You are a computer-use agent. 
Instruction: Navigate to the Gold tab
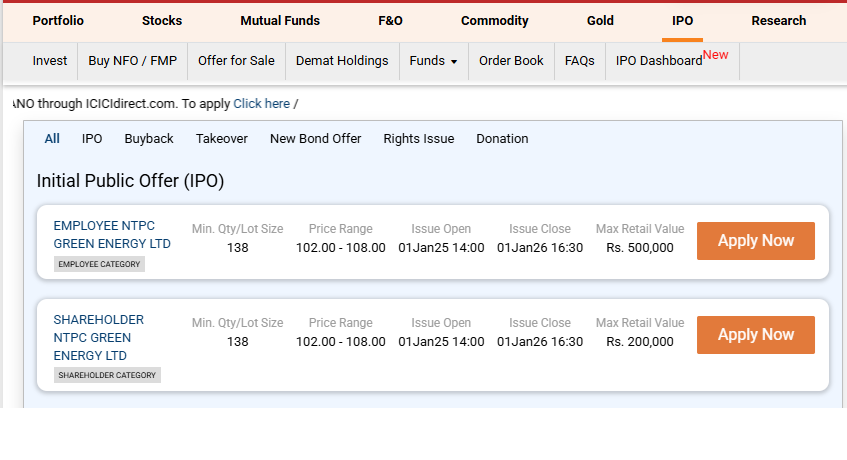pyautogui.click(x=600, y=21)
